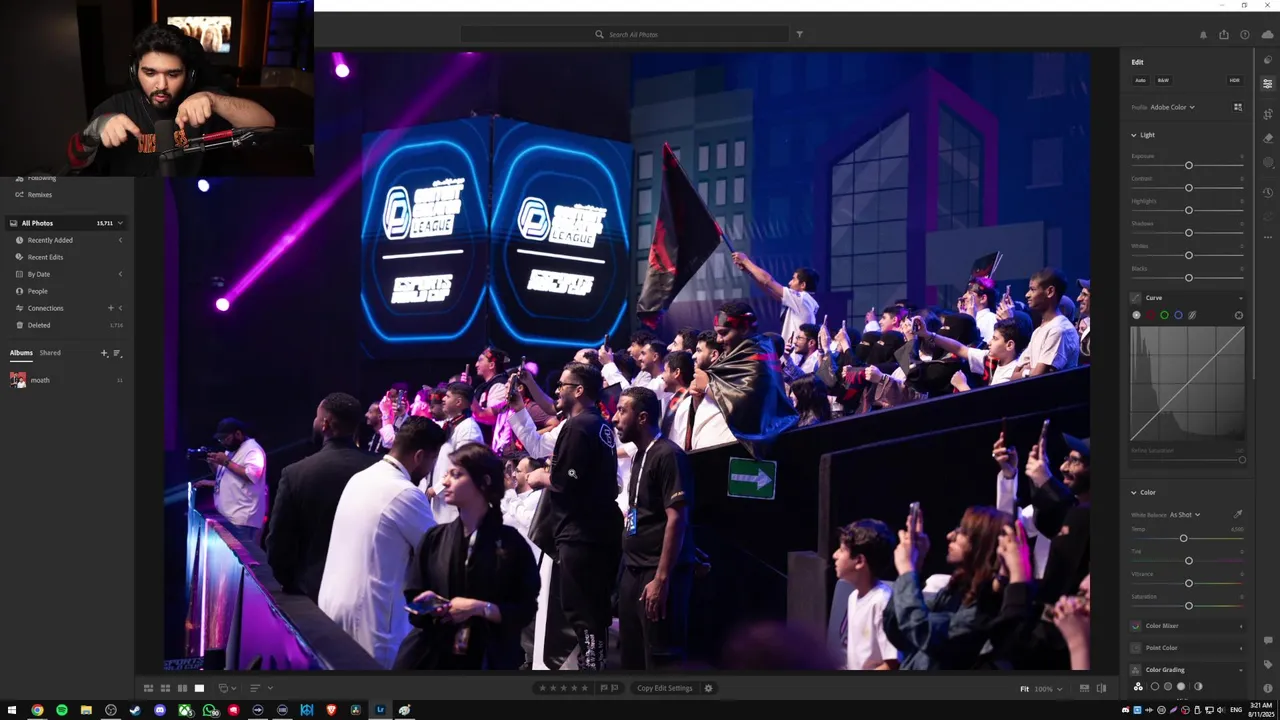
Task: Open the Copy Edit Settings gear
Action: tap(708, 688)
